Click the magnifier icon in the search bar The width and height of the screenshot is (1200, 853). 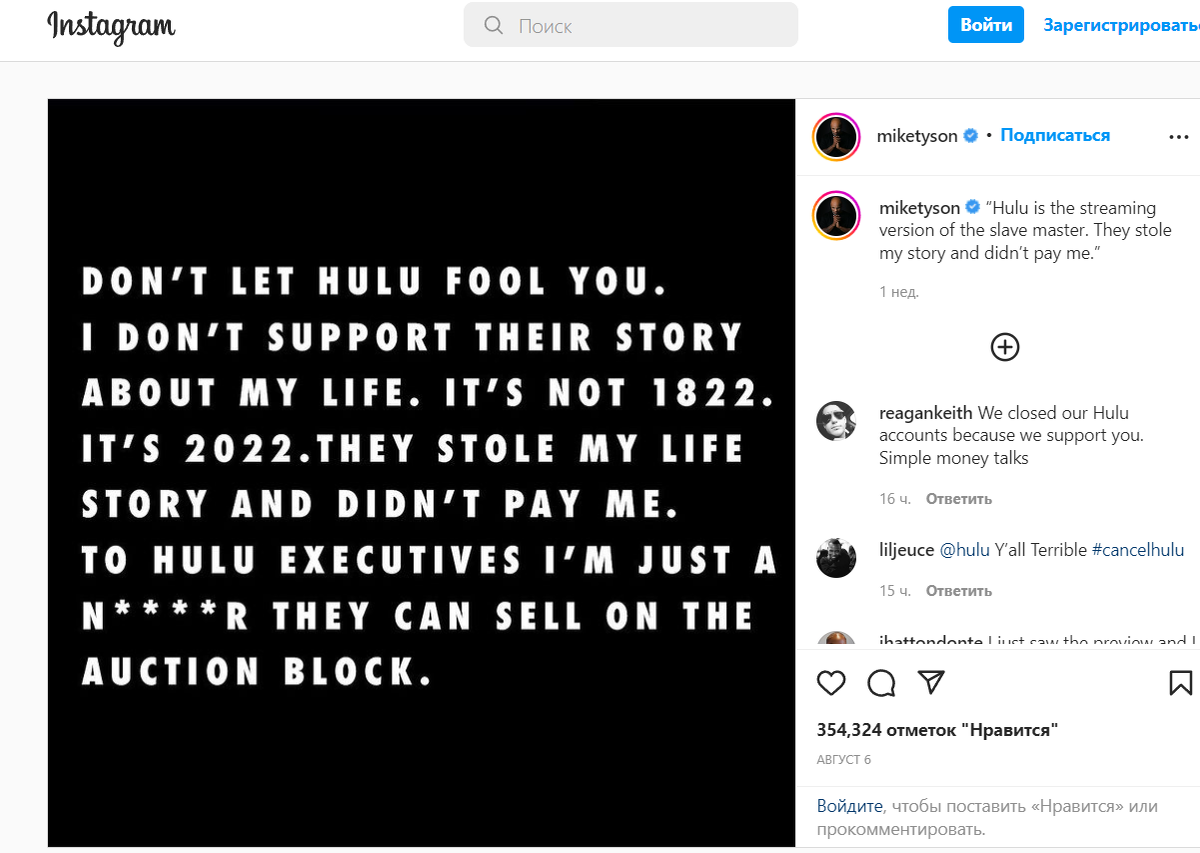(493, 25)
